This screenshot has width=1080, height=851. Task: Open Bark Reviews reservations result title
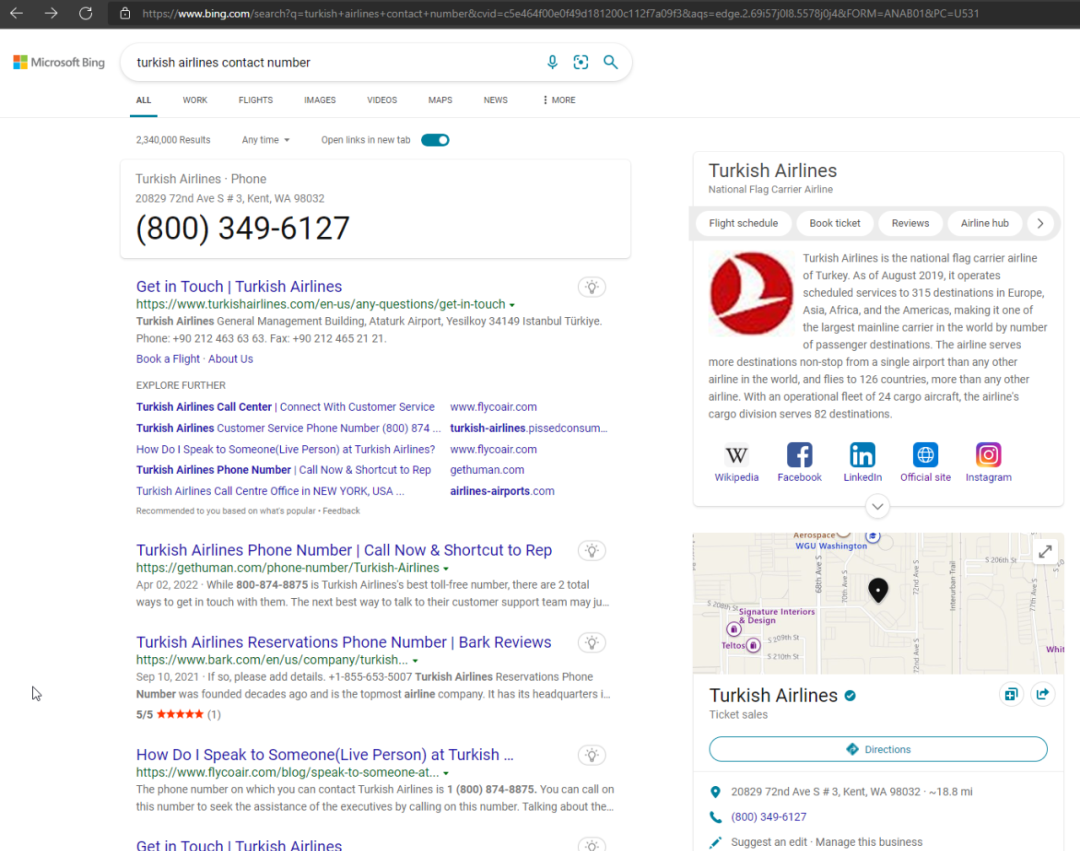tap(344, 642)
